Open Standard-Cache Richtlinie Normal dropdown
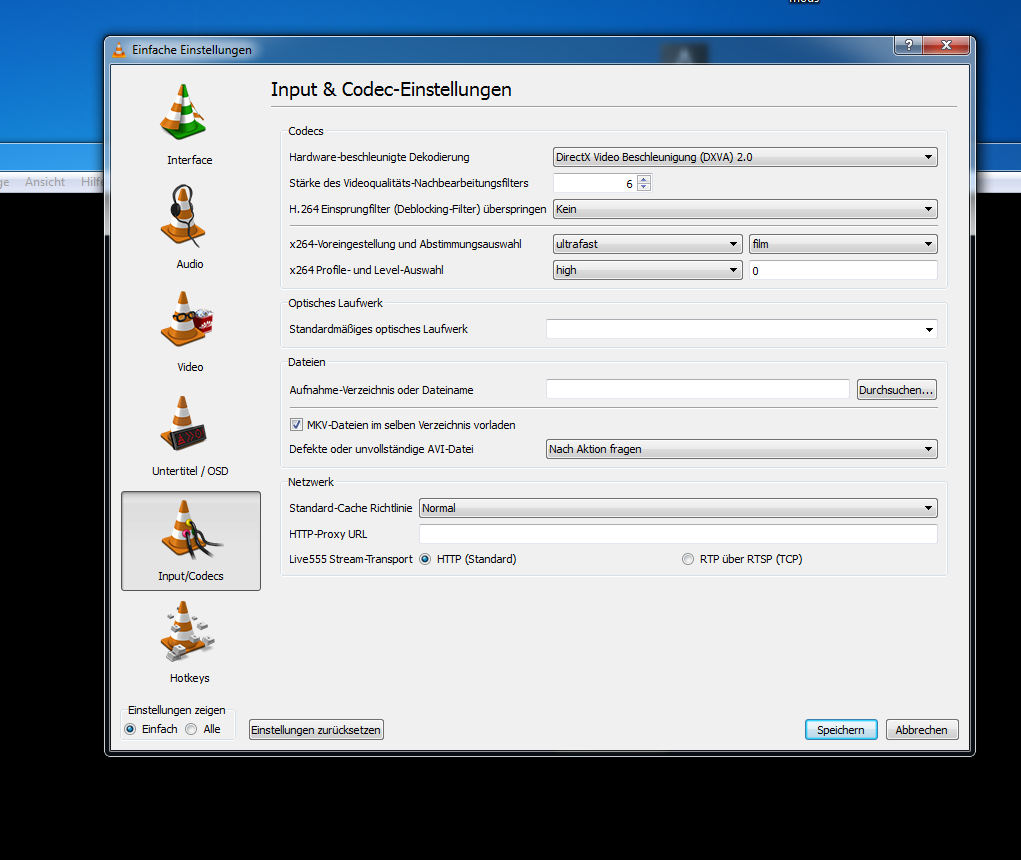 (x=678, y=508)
